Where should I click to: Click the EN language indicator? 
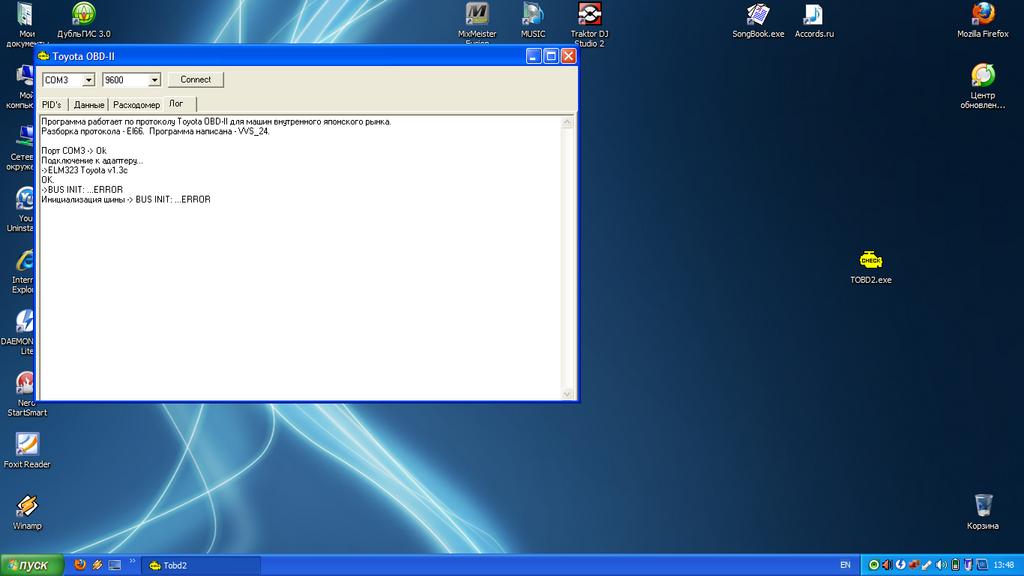click(845, 565)
